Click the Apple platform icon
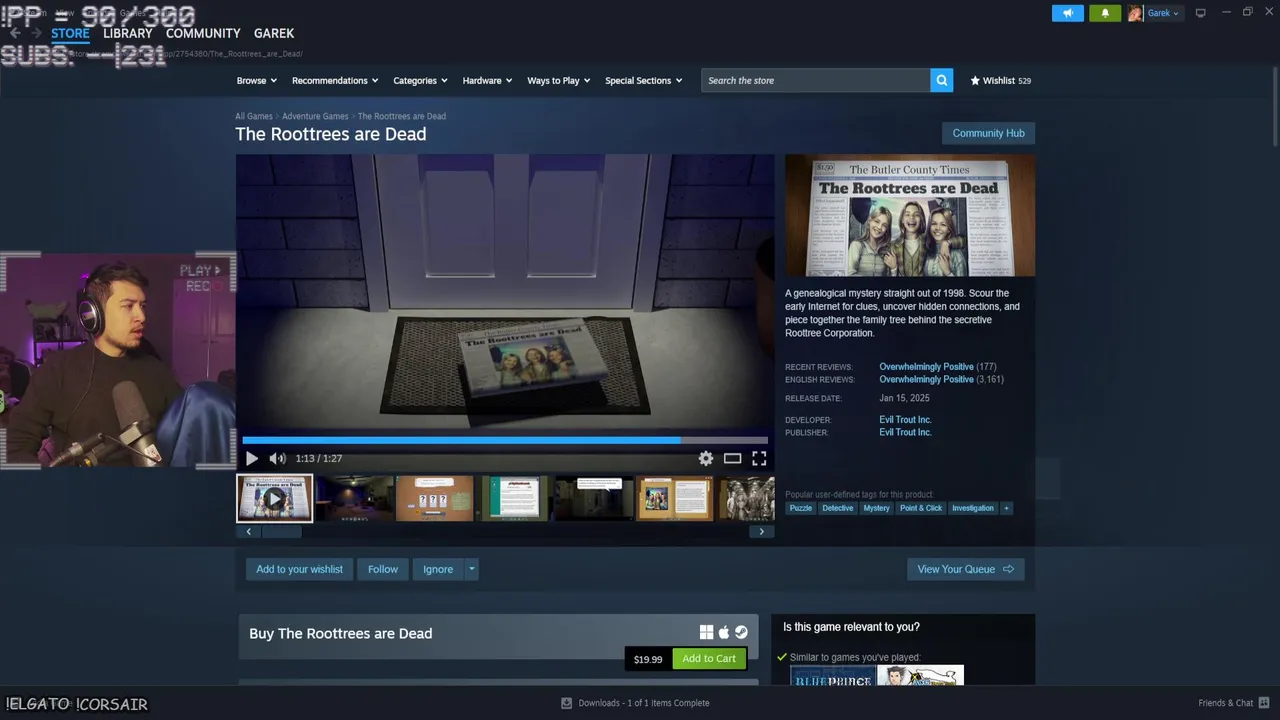Screen dimensions: 1280x720 pyautogui.click(x=724, y=632)
